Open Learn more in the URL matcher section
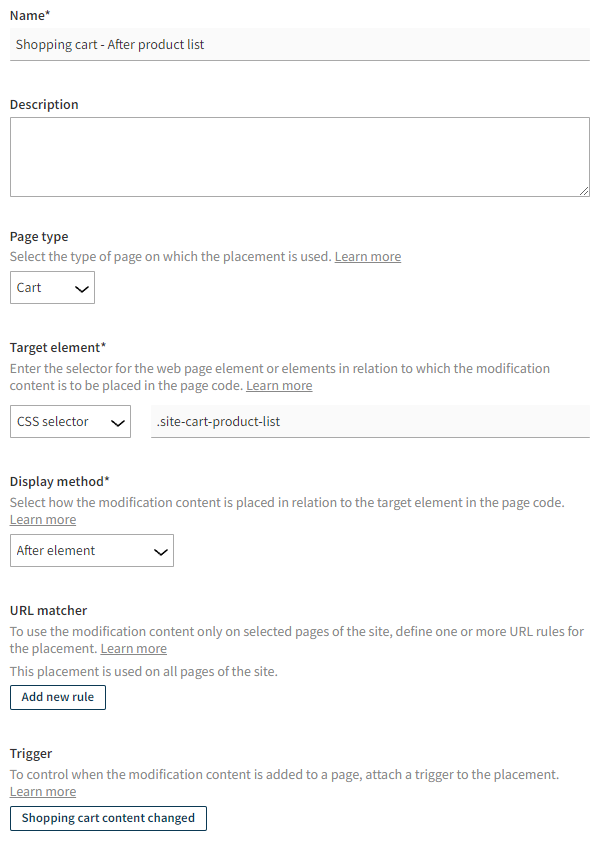600x841 pixels. pos(133,648)
